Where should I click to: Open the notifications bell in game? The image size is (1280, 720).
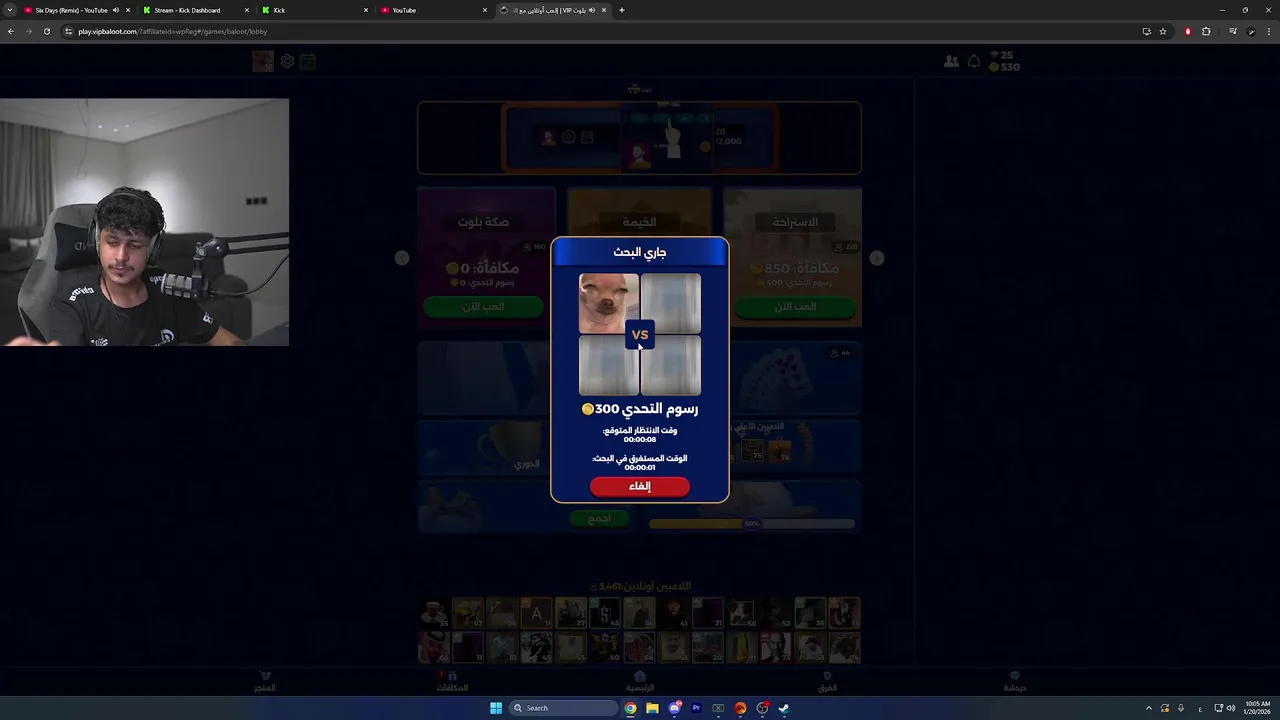pyautogui.click(x=974, y=61)
